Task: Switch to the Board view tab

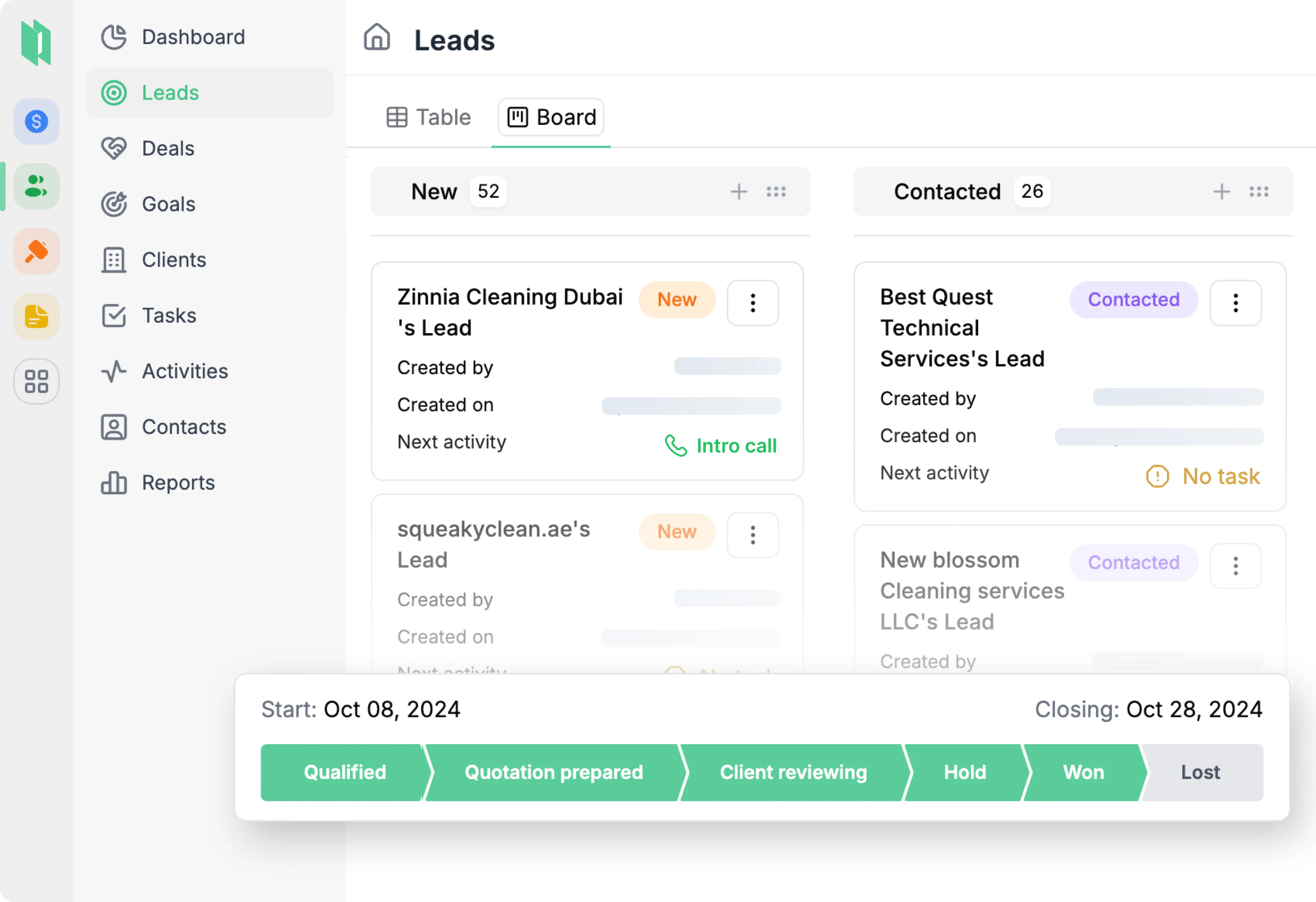Action: tap(551, 117)
